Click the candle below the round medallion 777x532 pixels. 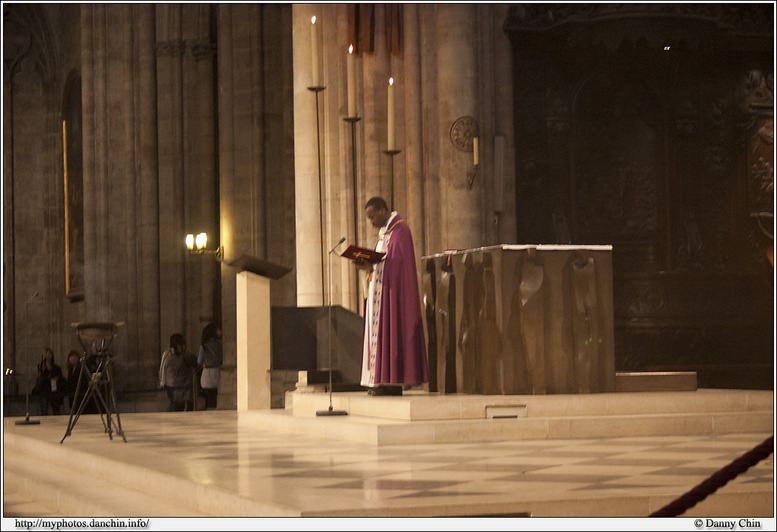[x=475, y=152]
